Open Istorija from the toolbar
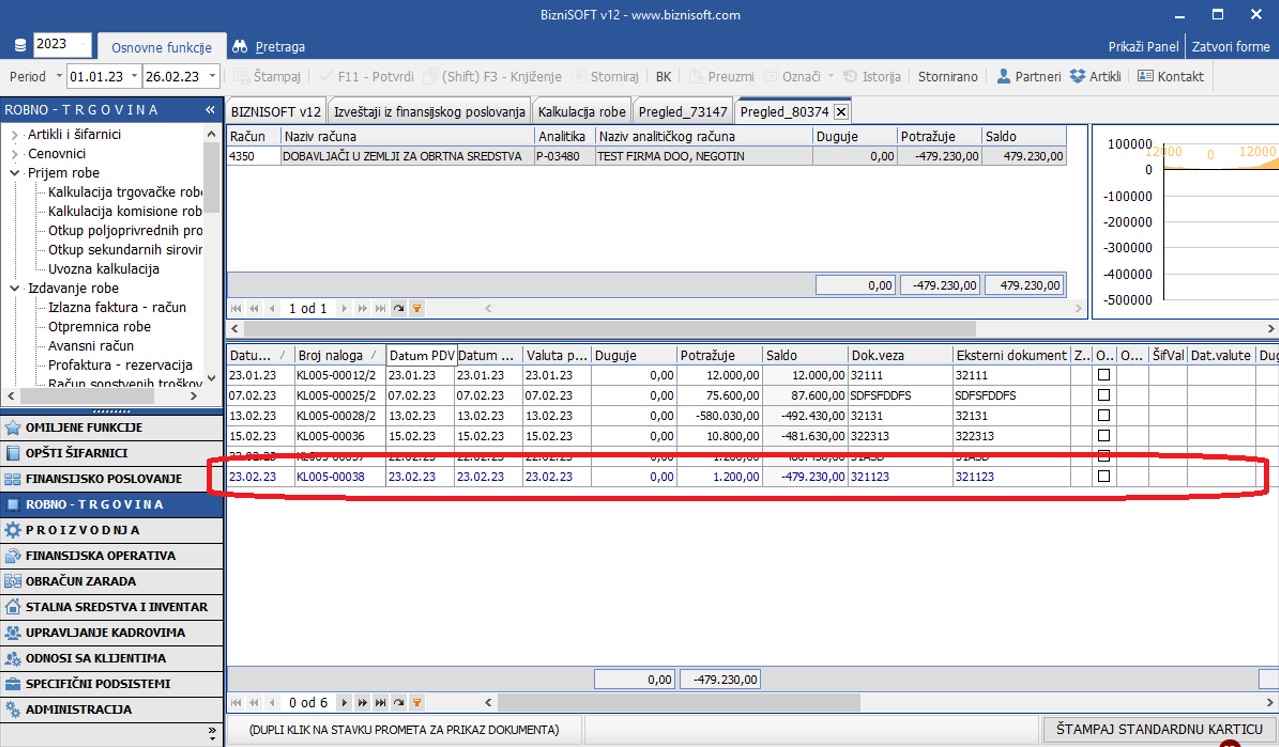The width and height of the screenshot is (1279, 747). tap(872, 76)
